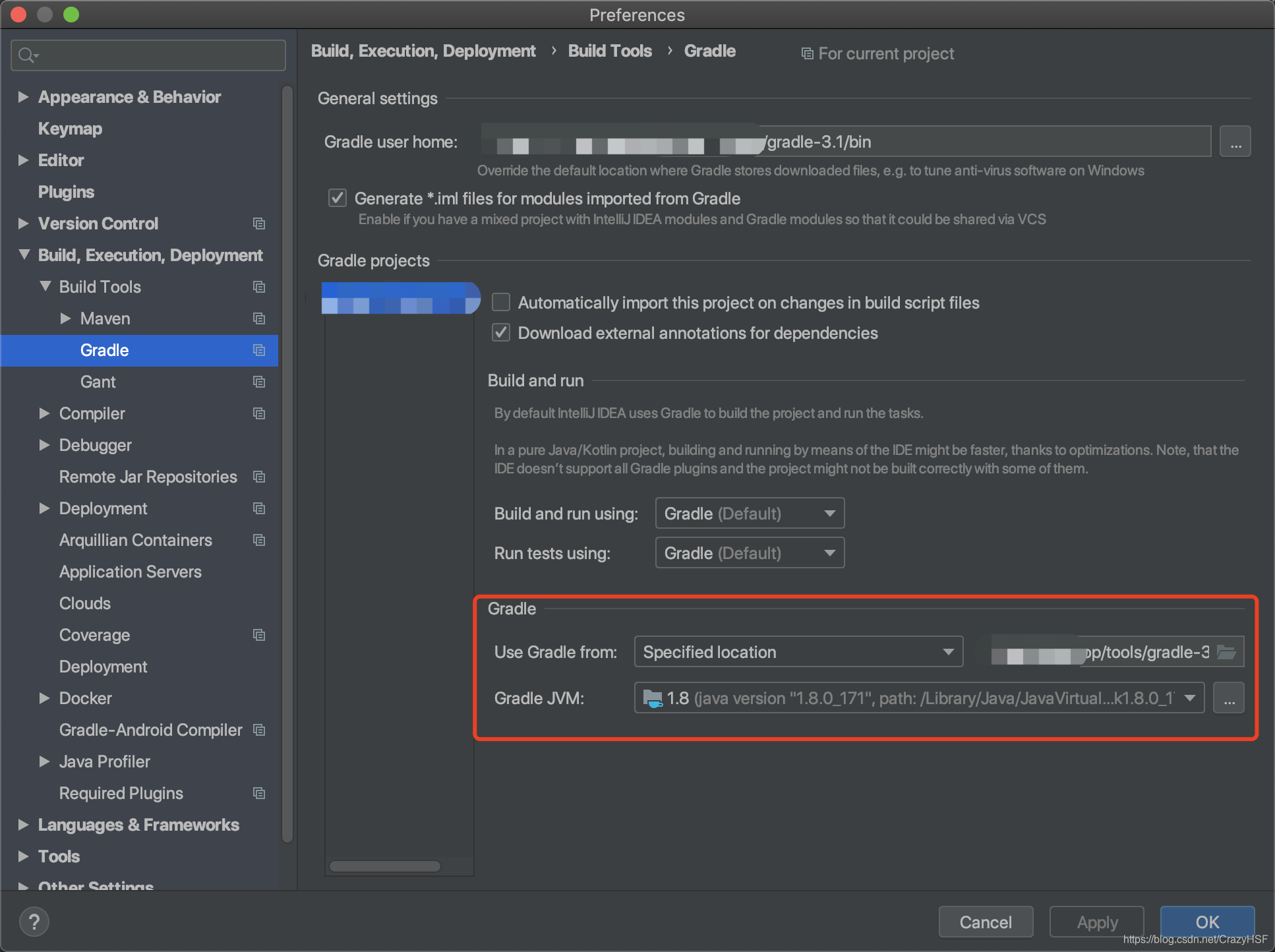Expand the Version Control arrow
This screenshot has height=952, width=1275.
[x=23, y=223]
